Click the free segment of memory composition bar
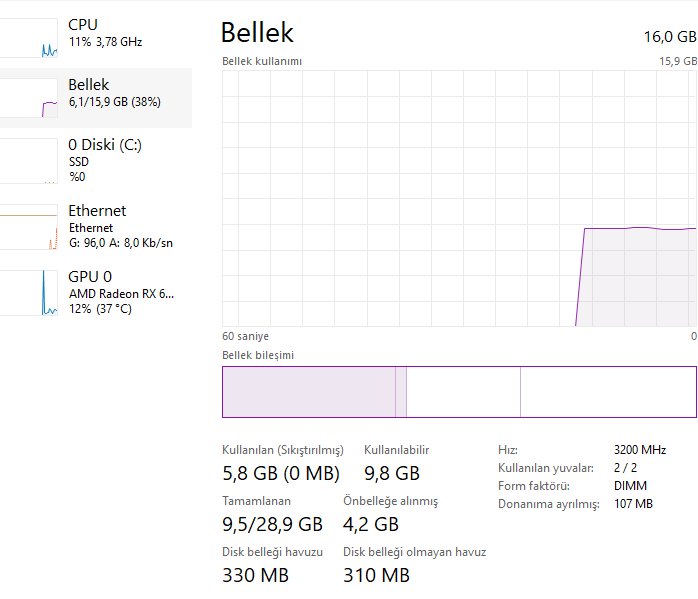Screen dimensions: 698x599 pyautogui.click(x=607, y=391)
